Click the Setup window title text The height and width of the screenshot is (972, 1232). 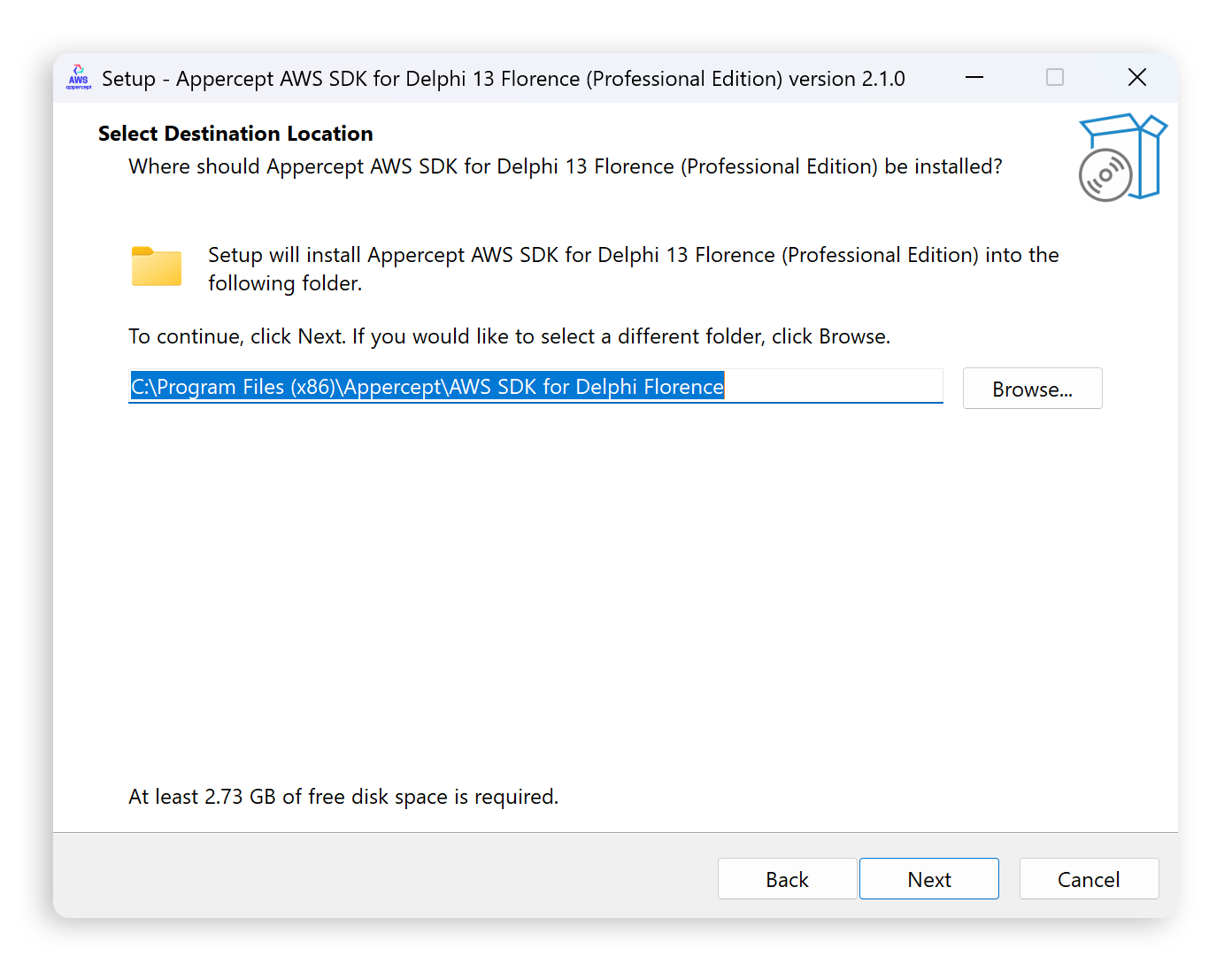click(x=504, y=79)
